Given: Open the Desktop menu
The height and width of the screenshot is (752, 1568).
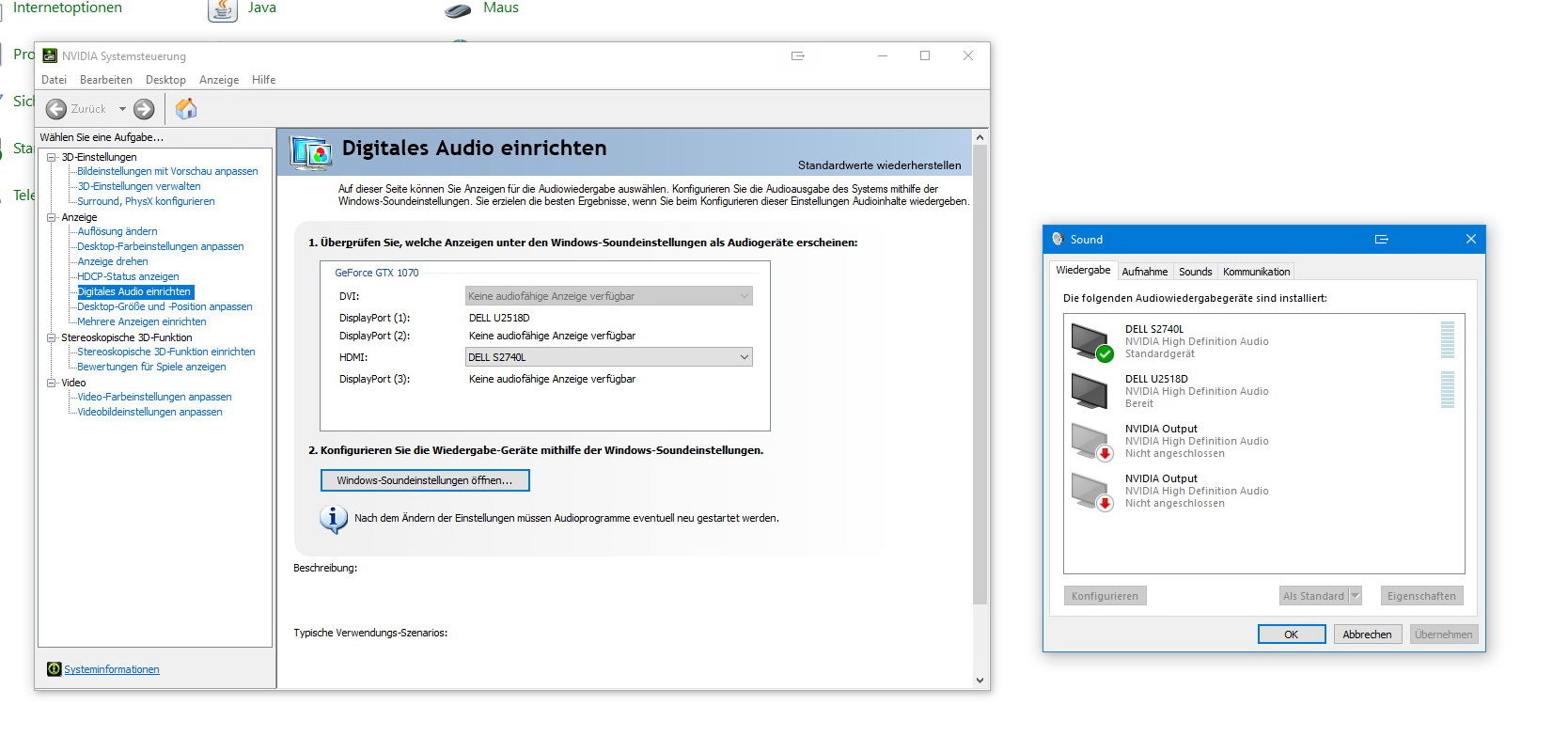Looking at the screenshot, I should (165, 80).
